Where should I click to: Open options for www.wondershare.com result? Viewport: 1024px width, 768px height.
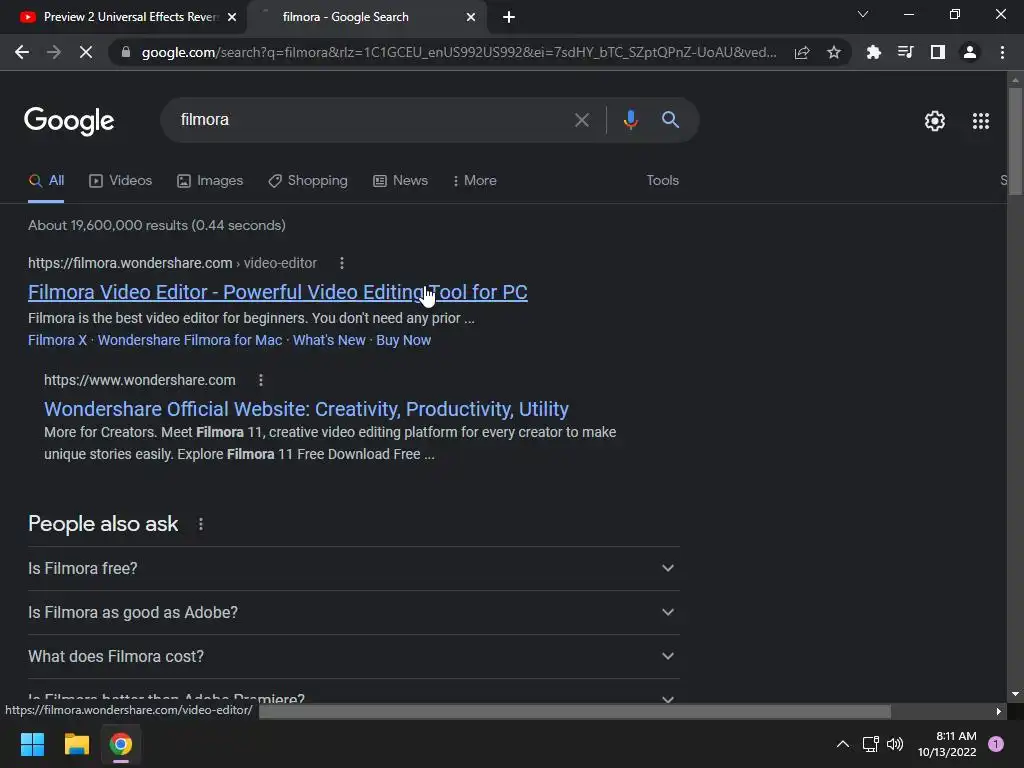click(261, 380)
